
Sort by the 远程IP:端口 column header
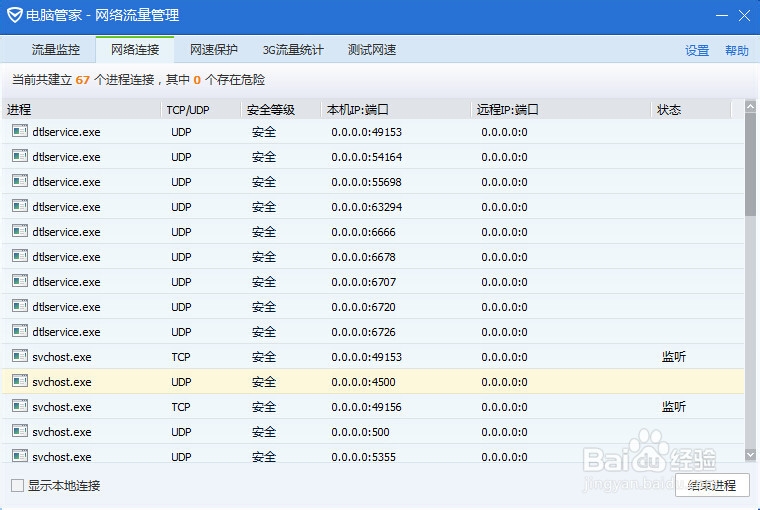click(x=561, y=110)
